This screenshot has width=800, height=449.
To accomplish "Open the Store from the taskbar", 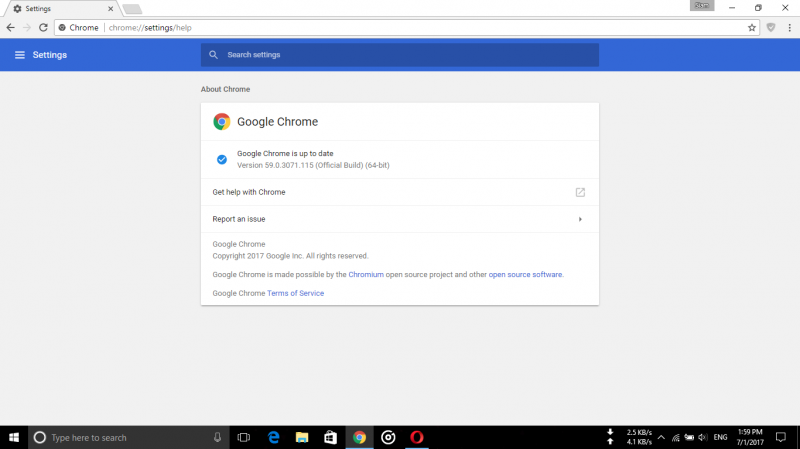I will 331,437.
